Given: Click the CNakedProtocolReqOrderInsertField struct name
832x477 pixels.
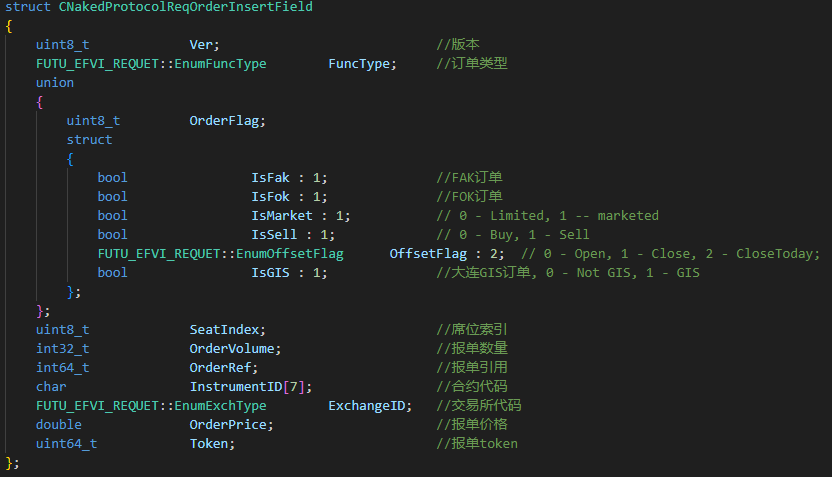Looking at the screenshot, I should pyautogui.click(x=185, y=7).
